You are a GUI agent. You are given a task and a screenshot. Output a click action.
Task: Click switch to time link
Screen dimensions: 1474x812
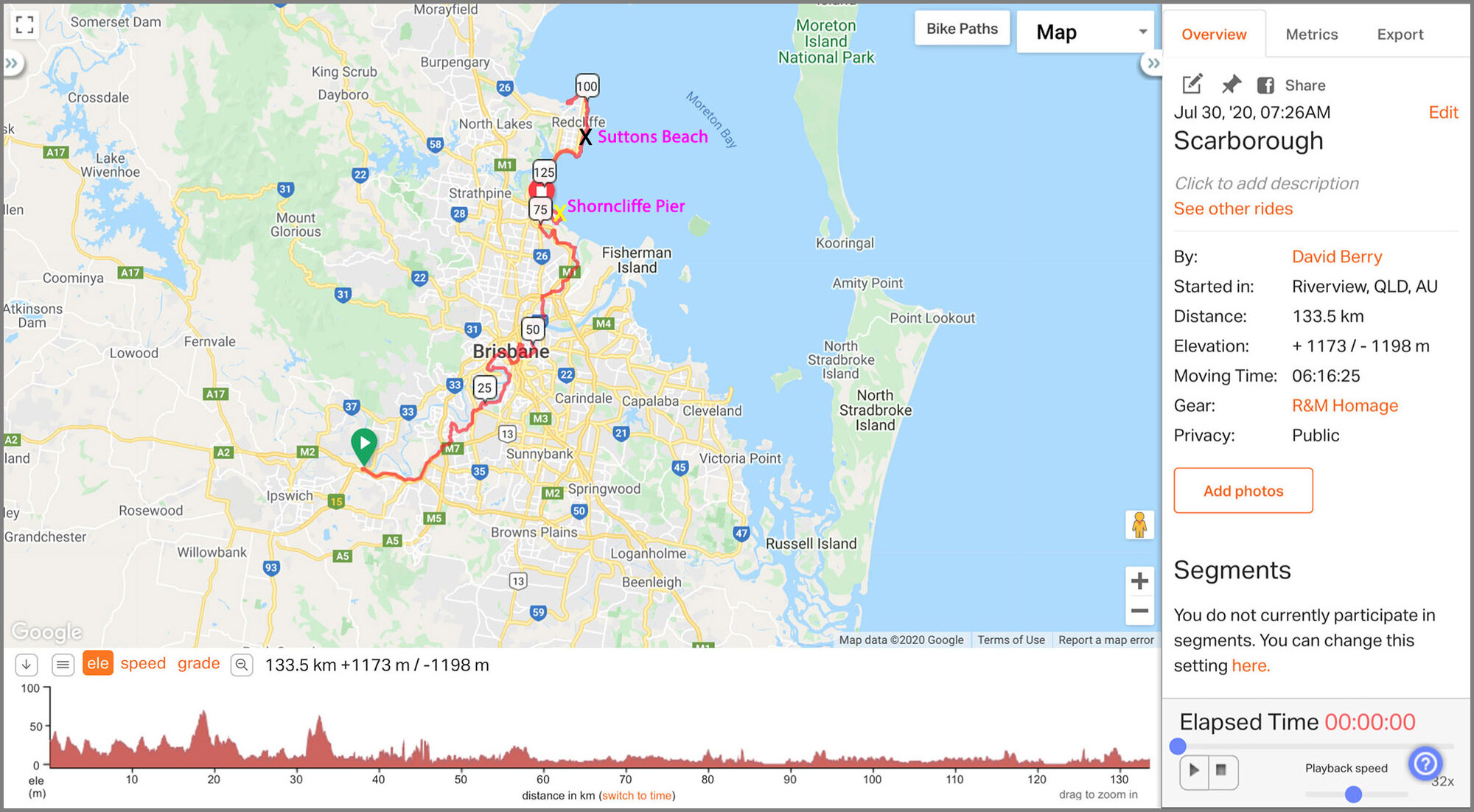pyautogui.click(x=638, y=795)
